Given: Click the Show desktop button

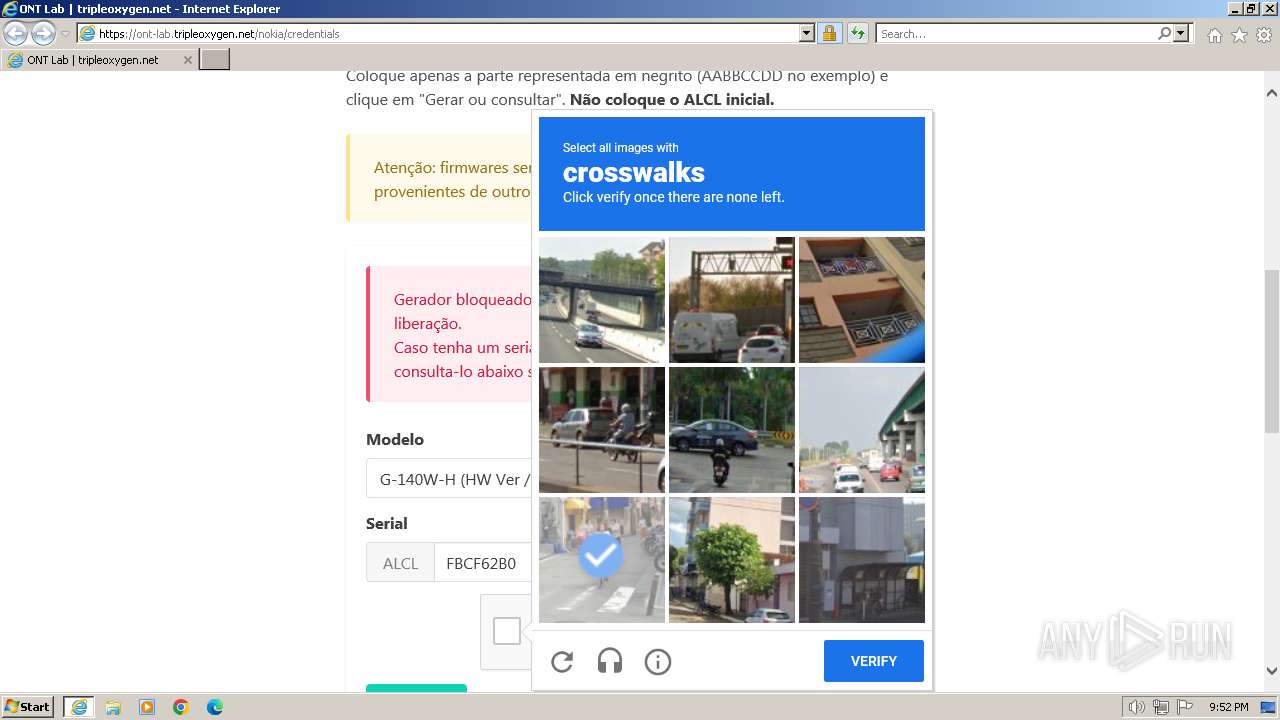Looking at the screenshot, I should (1269, 707).
